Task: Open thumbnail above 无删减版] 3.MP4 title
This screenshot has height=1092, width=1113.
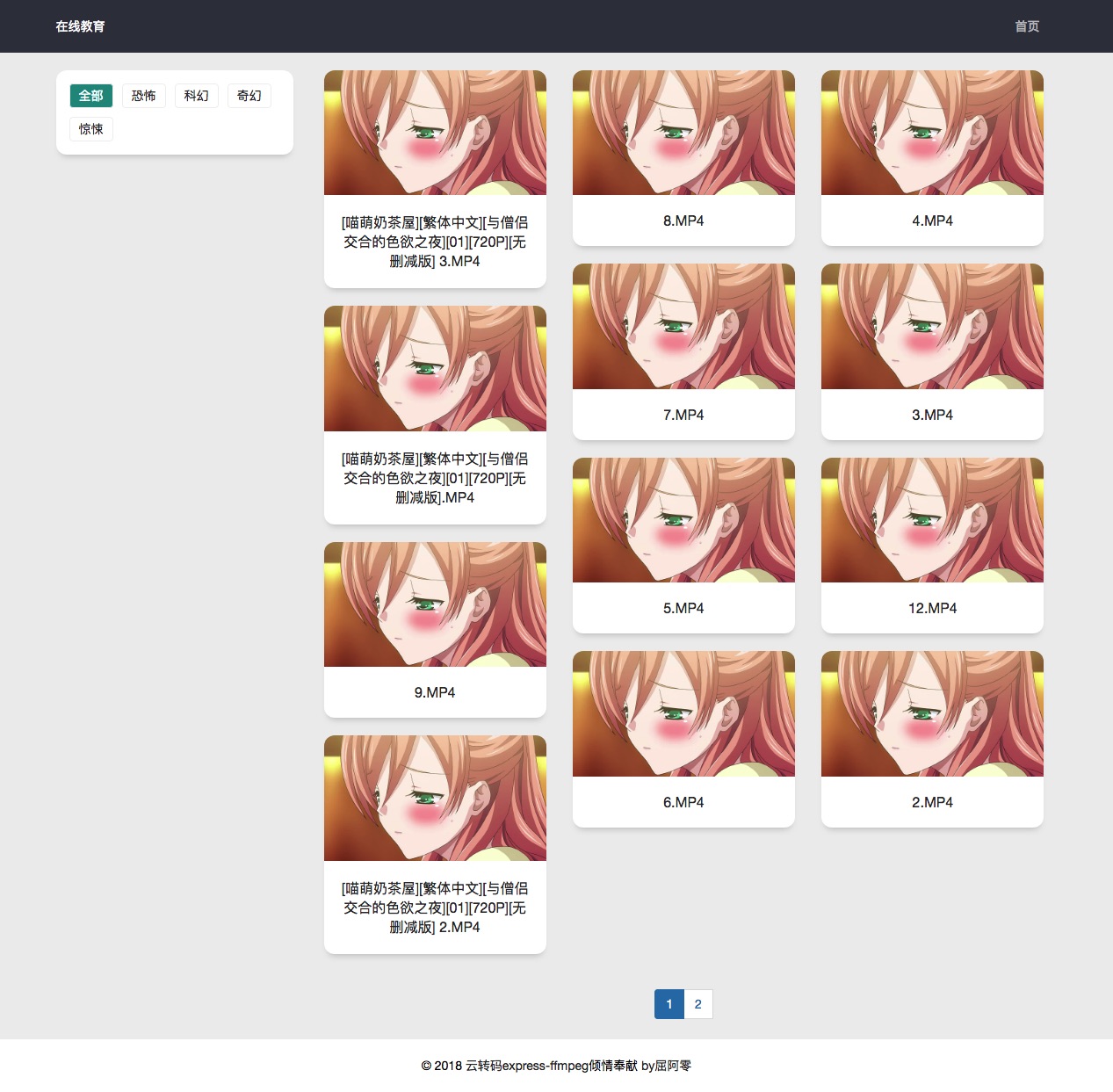Action: point(435,133)
